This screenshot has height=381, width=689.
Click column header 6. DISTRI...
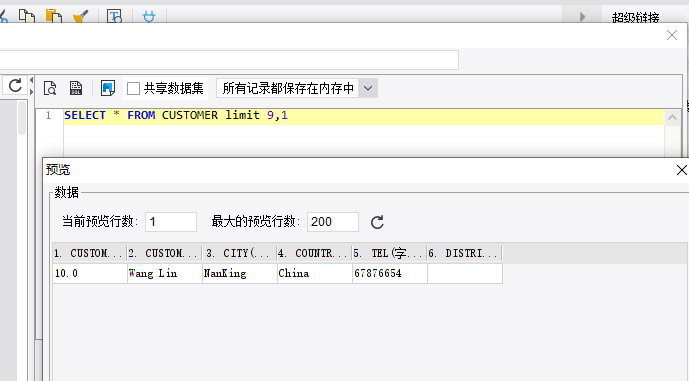point(464,253)
